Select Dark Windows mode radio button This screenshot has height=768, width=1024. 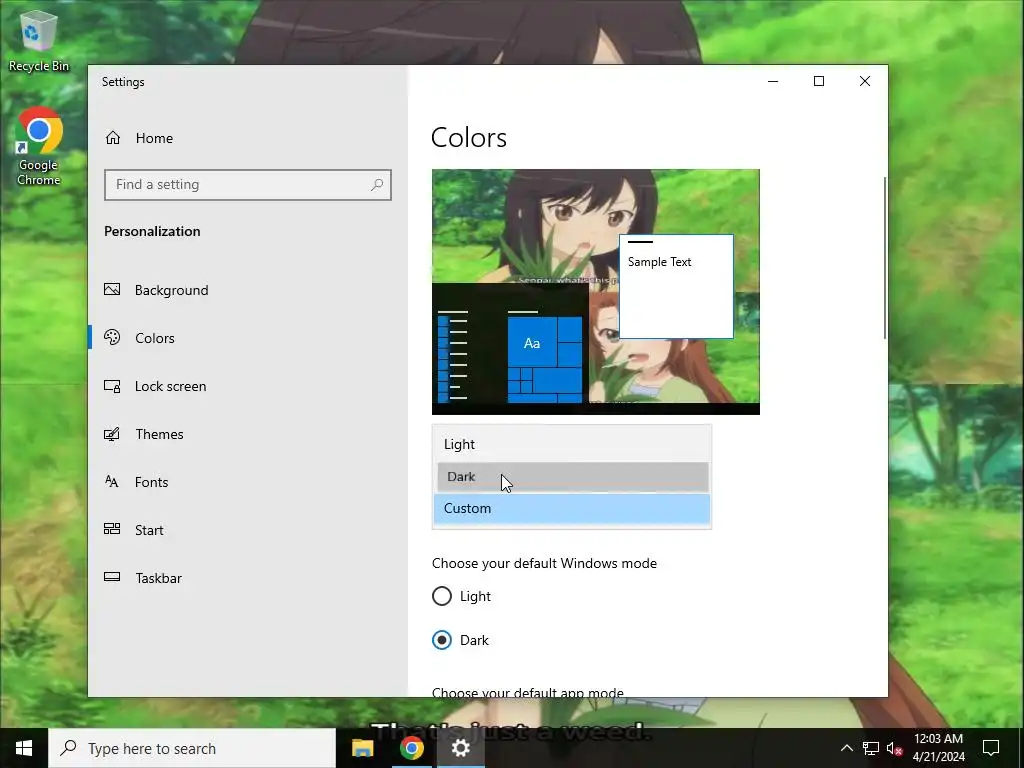tap(442, 640)
